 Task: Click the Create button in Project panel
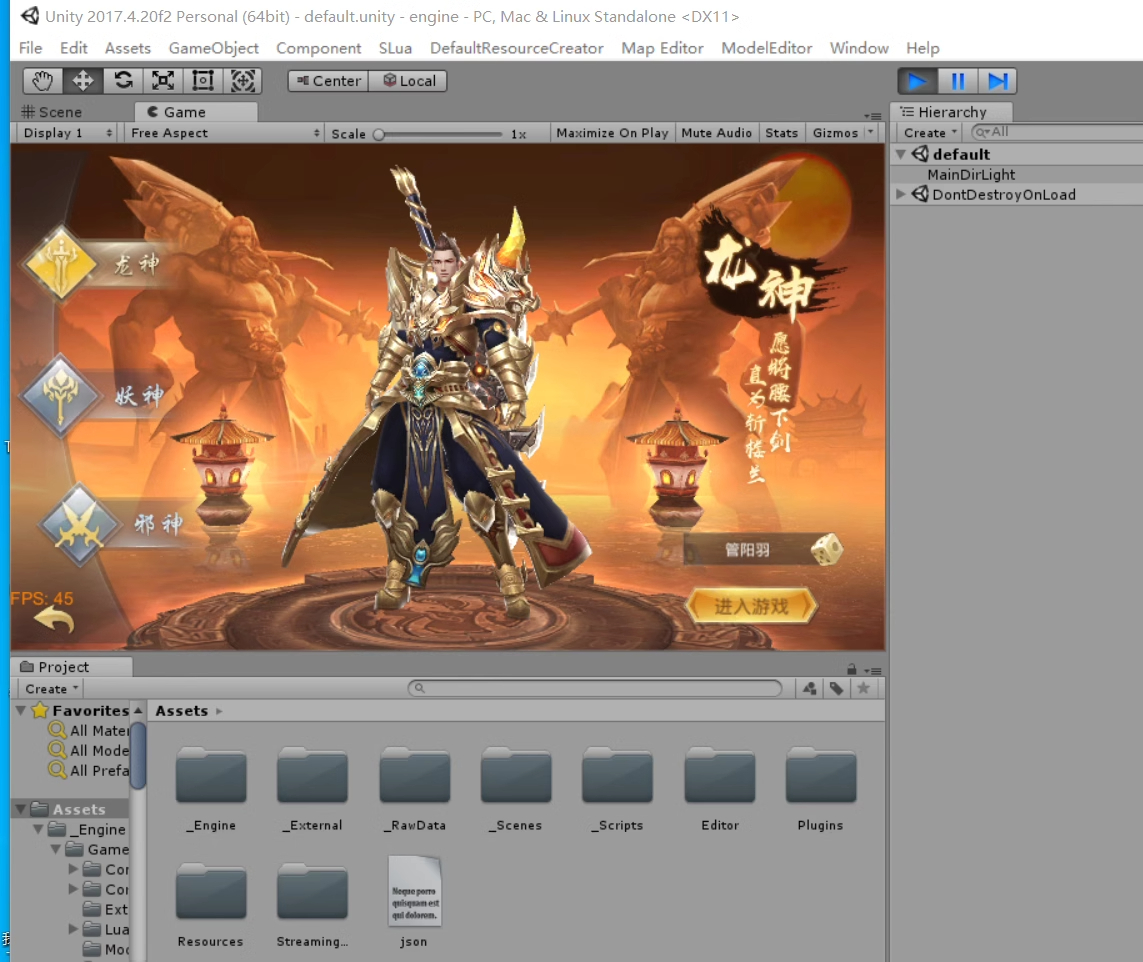tap(50, 688)
